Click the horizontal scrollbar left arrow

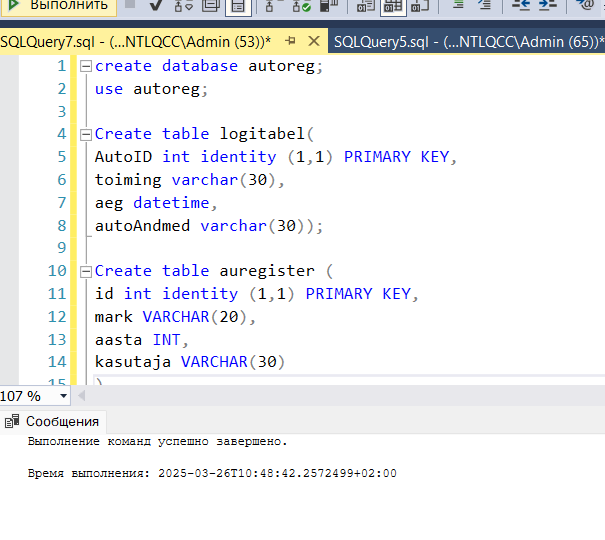[81, 396]
